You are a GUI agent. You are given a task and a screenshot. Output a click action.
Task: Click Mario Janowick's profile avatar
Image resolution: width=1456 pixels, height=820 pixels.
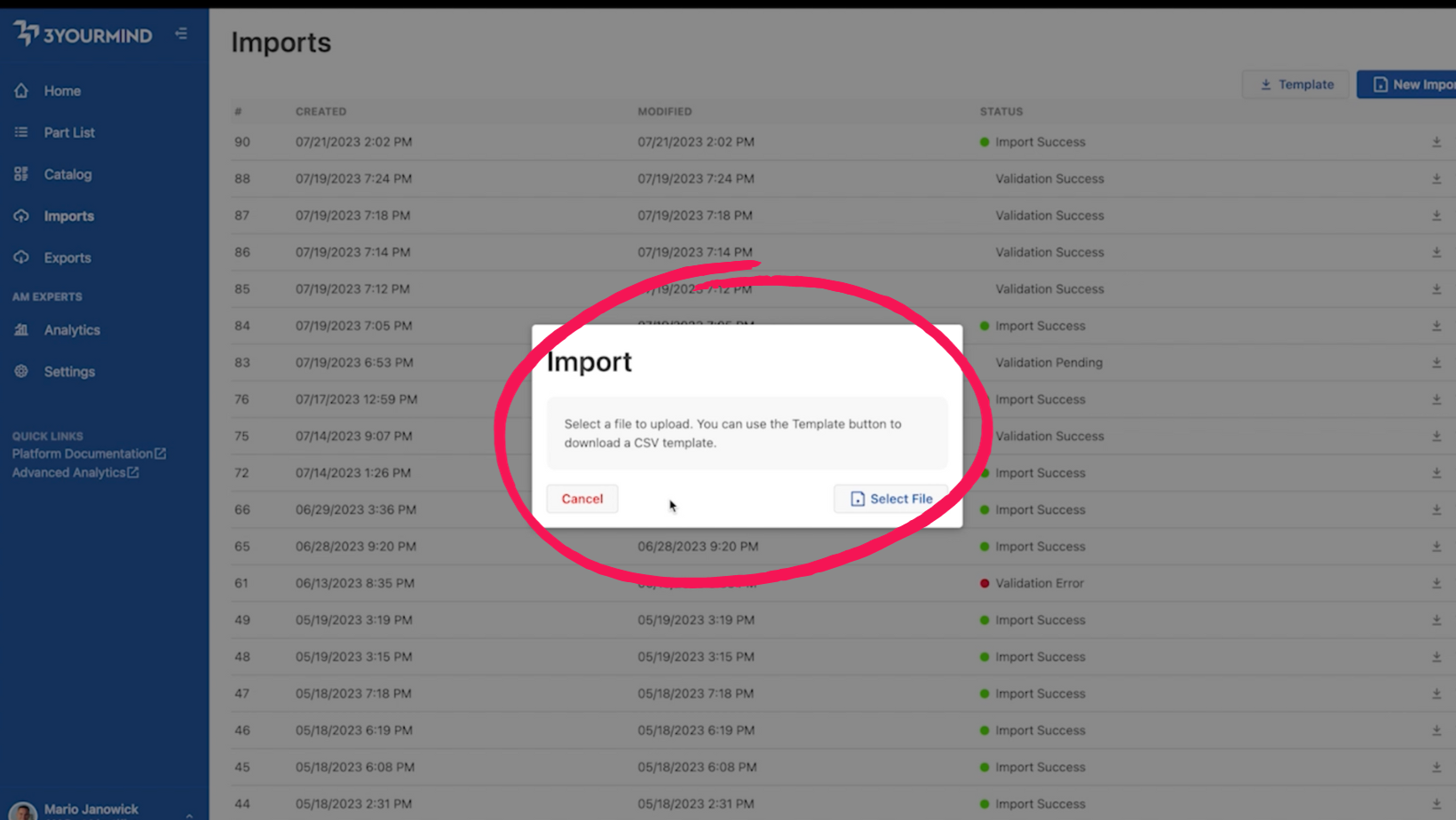tap(22, 809)
